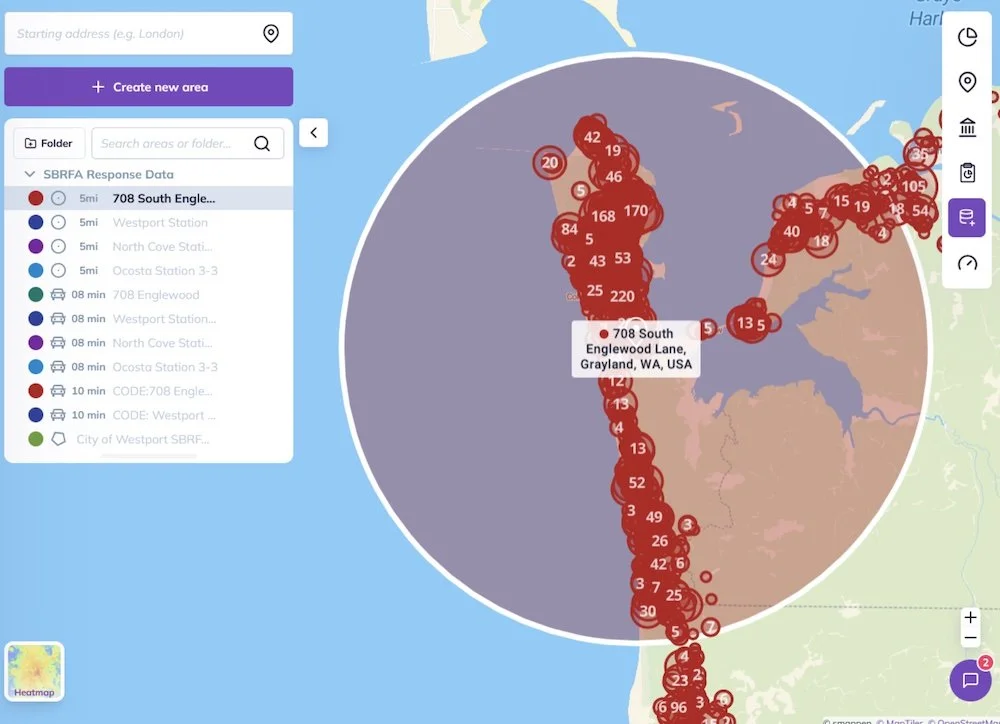Zoom out the map with the minus button
The width and height of the screenshot is (1000, 724).
pos(970,638)
